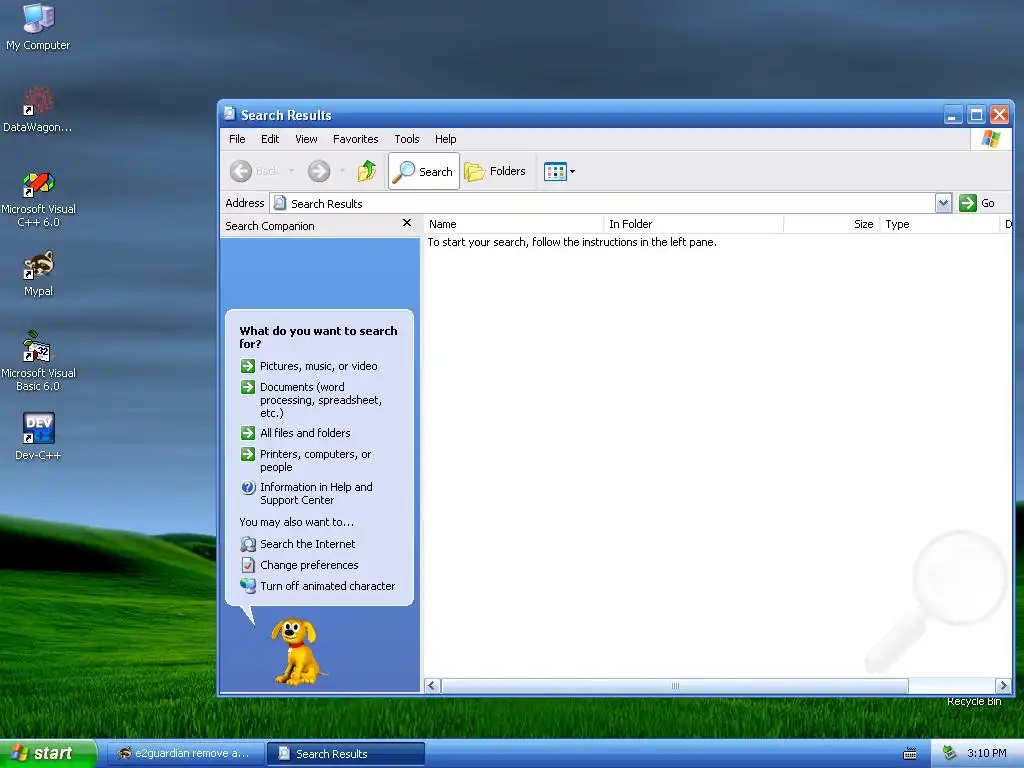The width and height of the screenshot is (1024, 768).
Task: Sort by the Name column header
Action: click(513, 224)
